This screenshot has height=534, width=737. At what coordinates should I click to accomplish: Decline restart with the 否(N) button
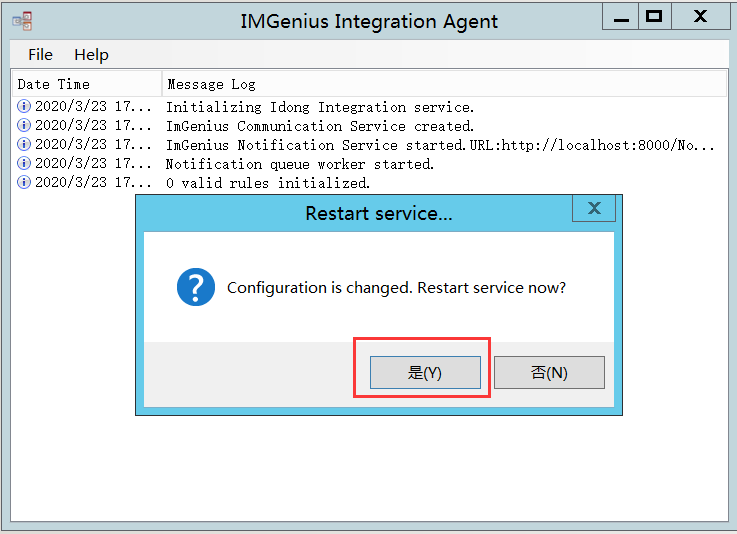[549, 372]
